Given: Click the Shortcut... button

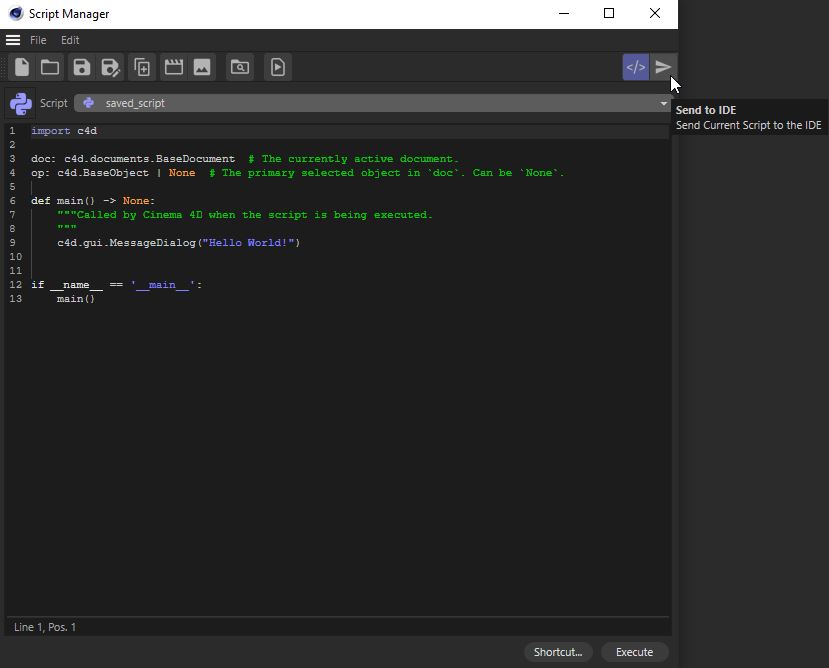Looking at the screenshot, I should [x=557, y=652].
